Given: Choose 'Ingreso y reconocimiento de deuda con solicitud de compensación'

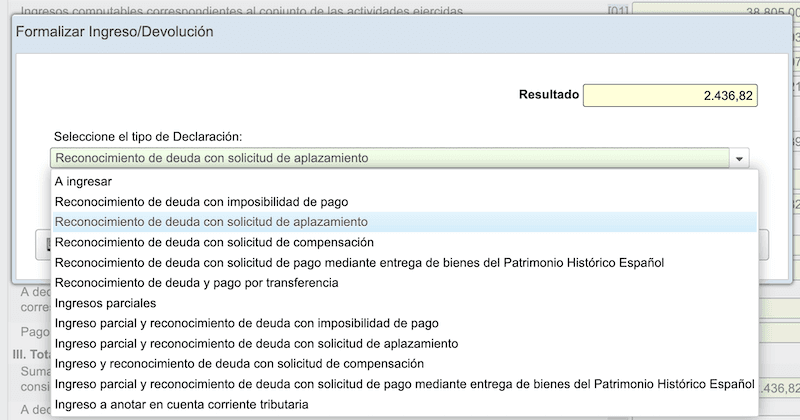Looking at the screenshot, I should 405,364.
